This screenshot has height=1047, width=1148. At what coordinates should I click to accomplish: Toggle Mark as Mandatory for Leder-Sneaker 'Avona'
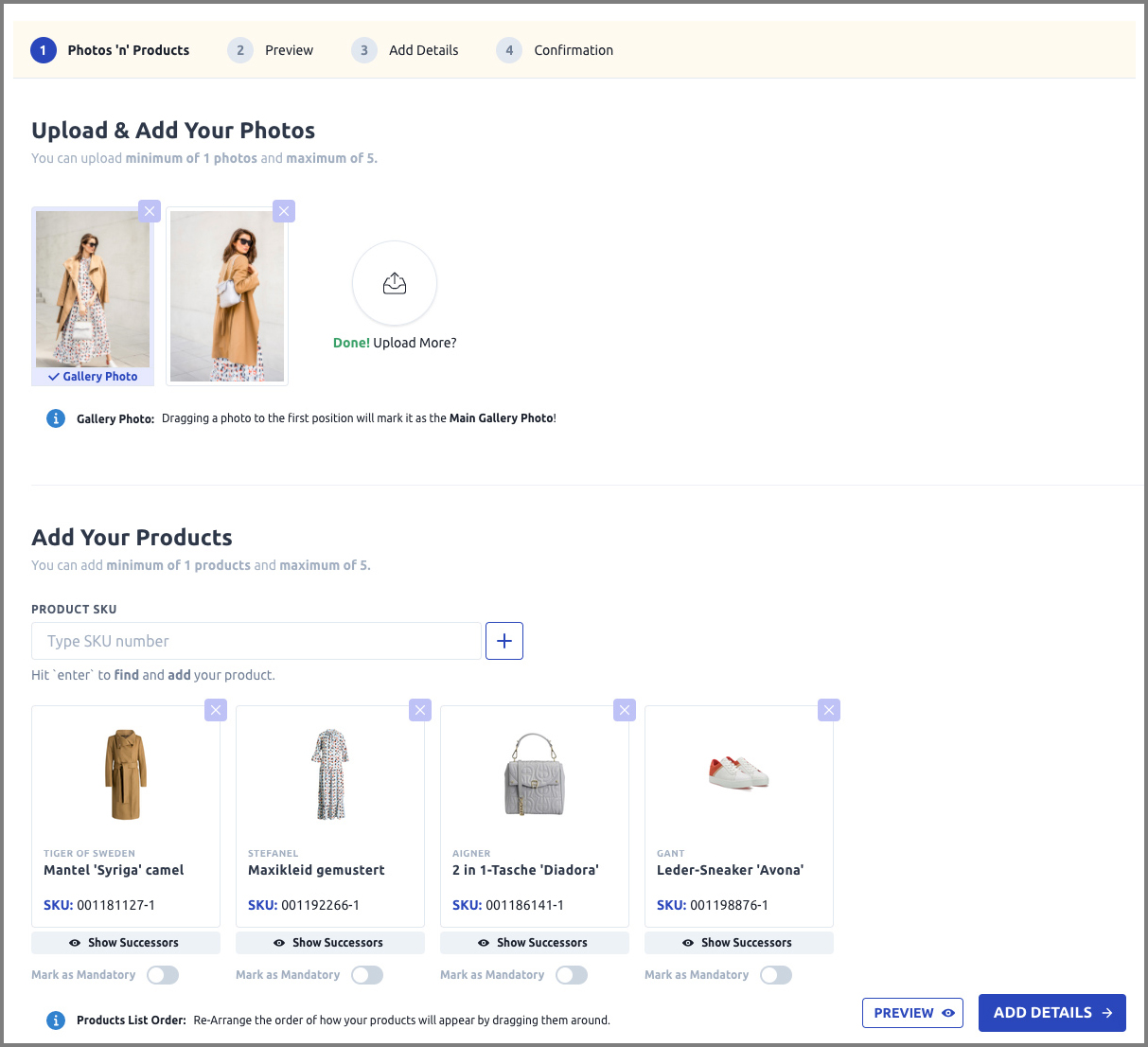tap(776, 975)
